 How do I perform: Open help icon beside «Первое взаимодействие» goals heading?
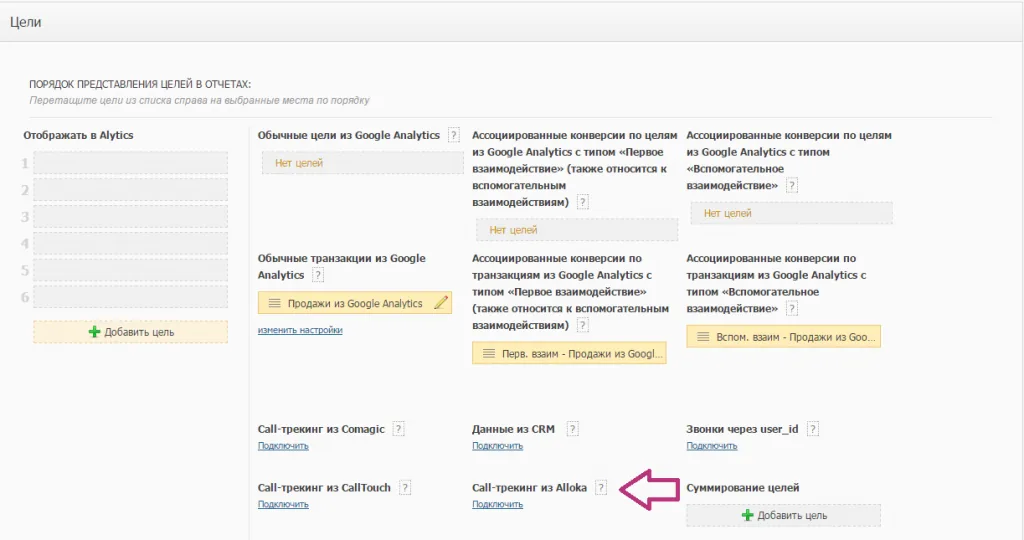point(583,202)
